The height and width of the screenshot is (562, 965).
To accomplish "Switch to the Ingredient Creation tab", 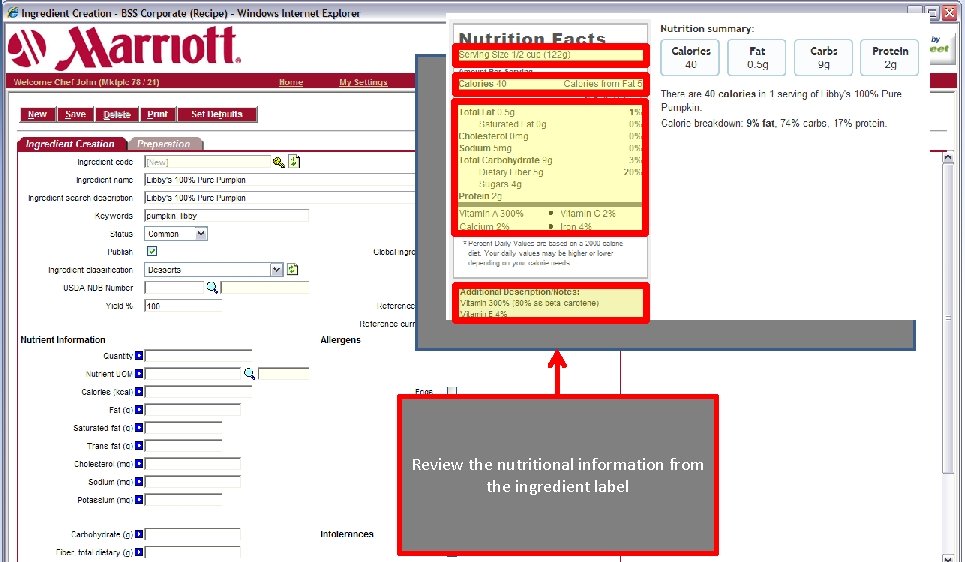I will click(x=70, y=144).
